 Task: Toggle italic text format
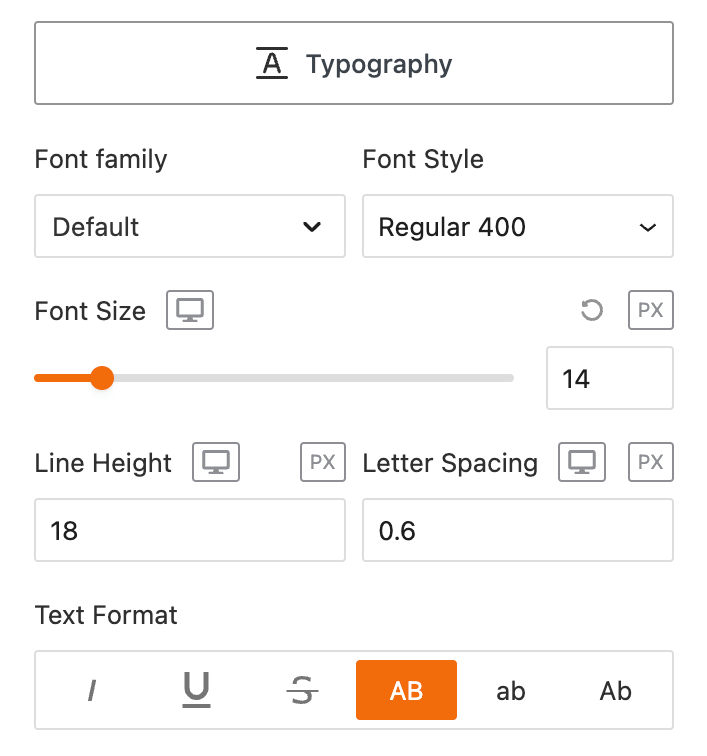click(92, 691)
